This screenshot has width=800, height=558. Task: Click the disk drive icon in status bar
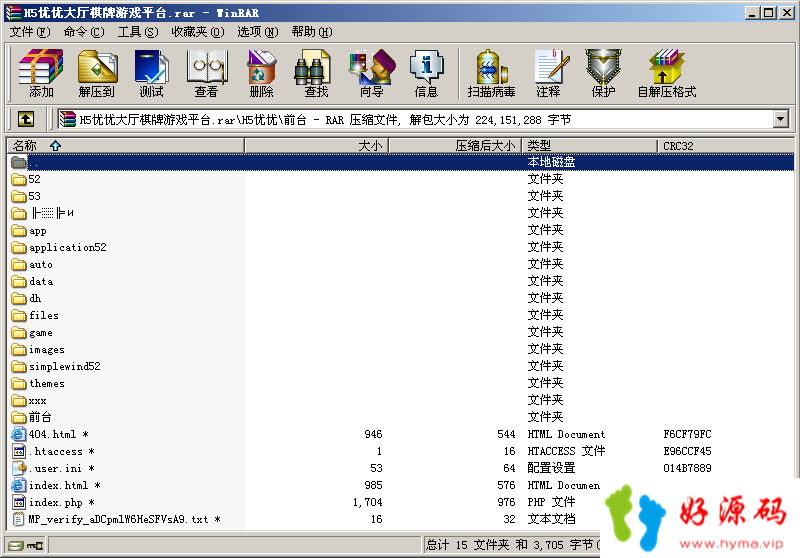[x=16, y=546]
